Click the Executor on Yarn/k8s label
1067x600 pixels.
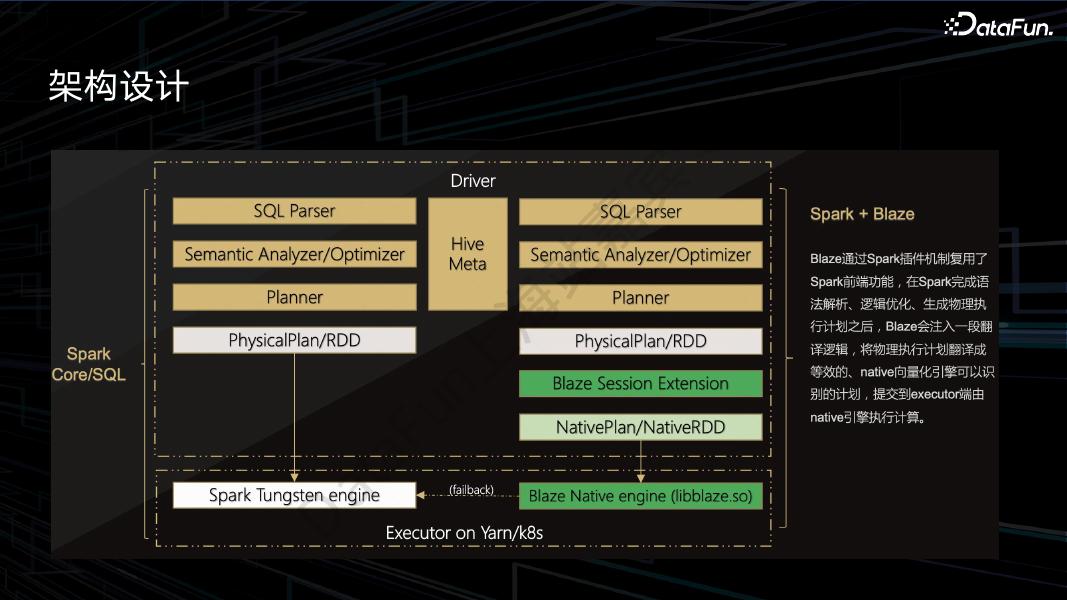(x=465, y=533)
